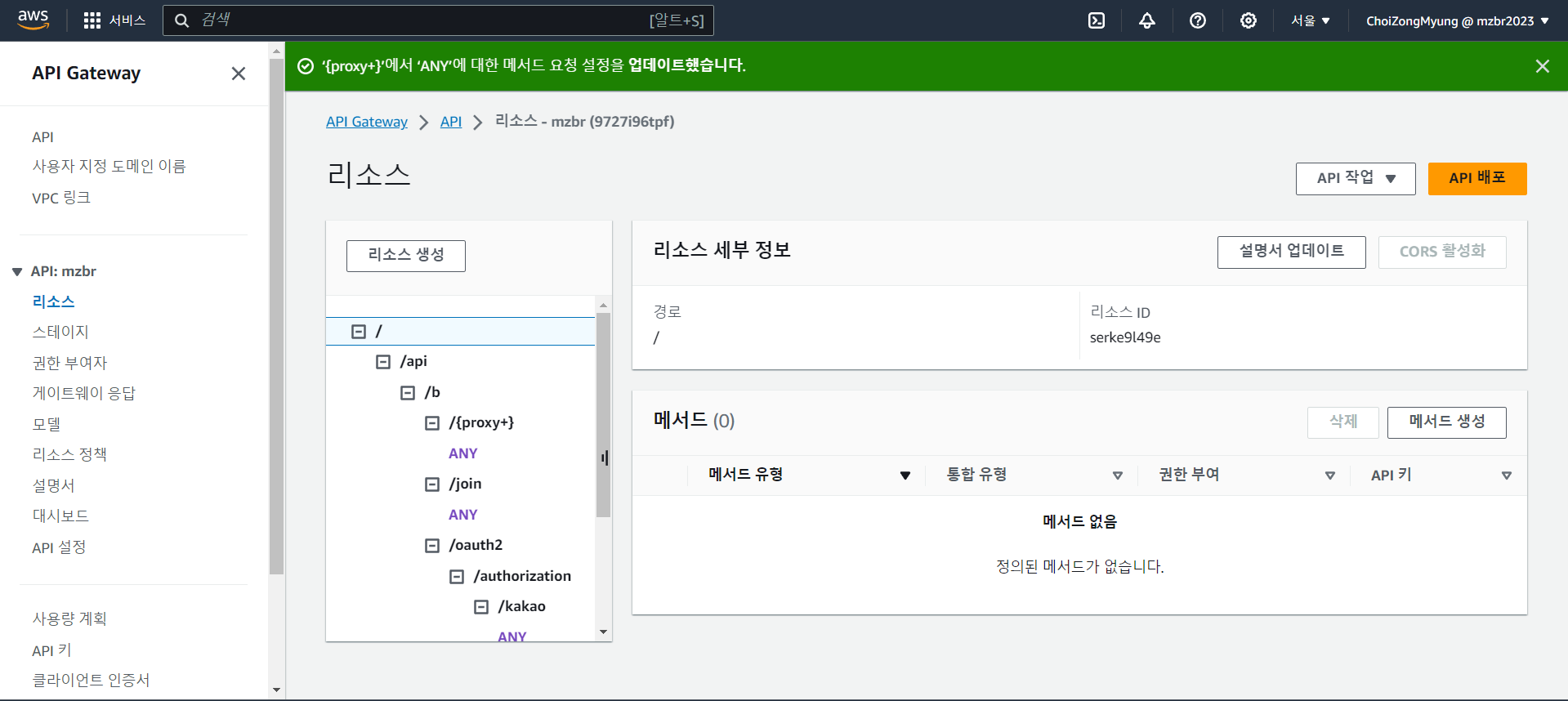Open the help question mark icon
The image size is (1568, 701).
1198,20
